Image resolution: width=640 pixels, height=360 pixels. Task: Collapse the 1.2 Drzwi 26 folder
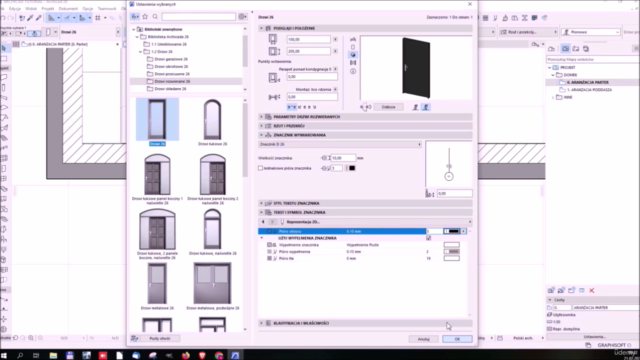tap(141, 52)
